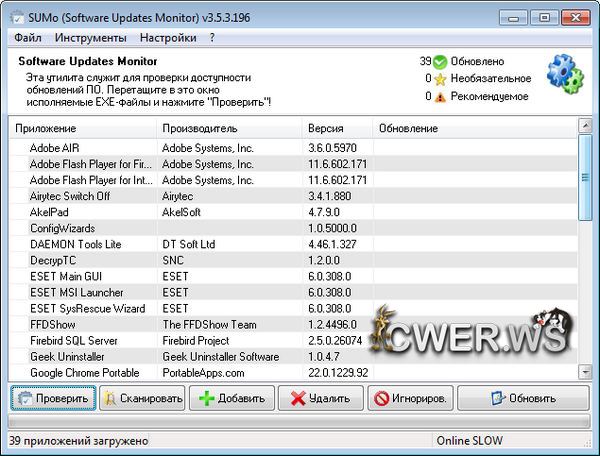This screenshot has height=456, width=600.
Task: Remove entry using the Удалить button
Action: (321, 398)
